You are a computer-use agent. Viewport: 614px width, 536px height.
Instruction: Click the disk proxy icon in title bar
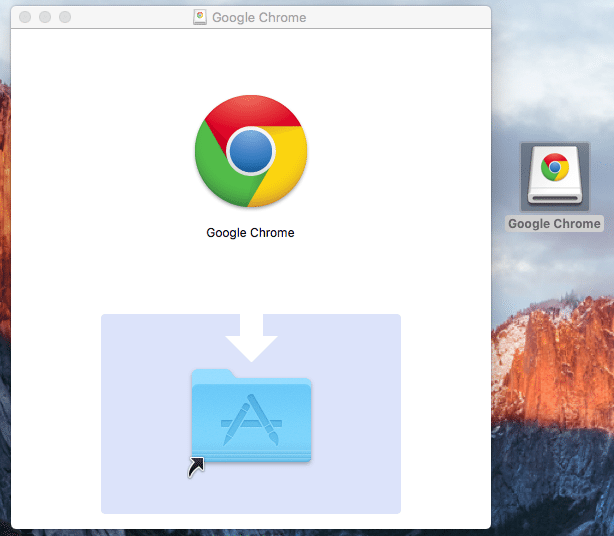[200, 17]
